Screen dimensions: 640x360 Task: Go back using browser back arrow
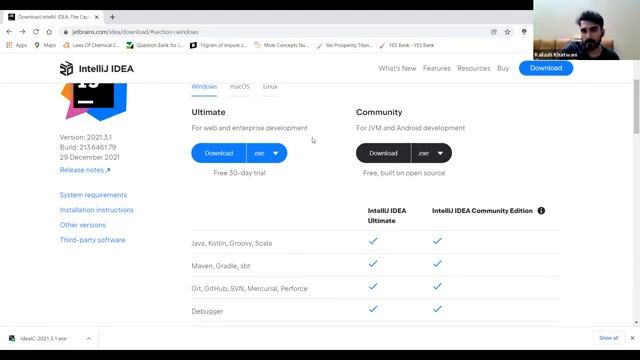9,32
